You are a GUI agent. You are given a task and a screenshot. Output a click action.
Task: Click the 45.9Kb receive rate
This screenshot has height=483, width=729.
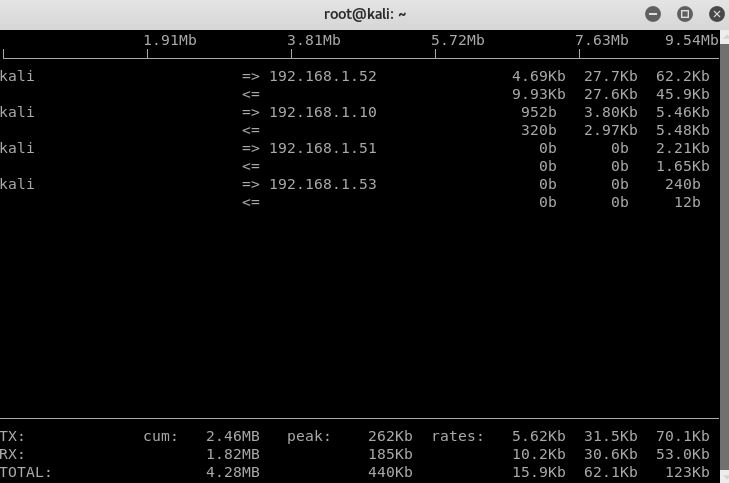(683, 94)
